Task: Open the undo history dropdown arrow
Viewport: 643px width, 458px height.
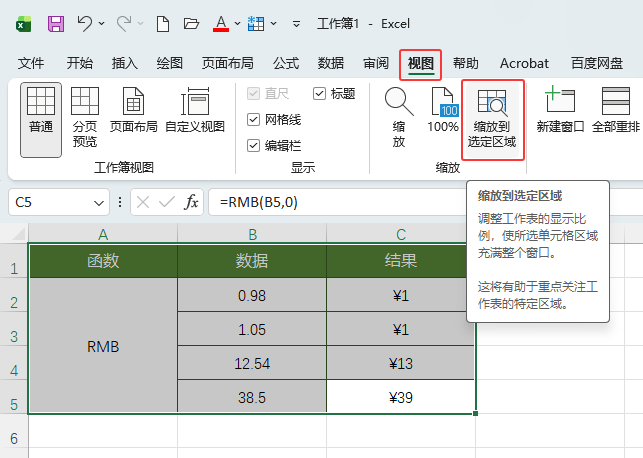Action: tap(101, 24)
